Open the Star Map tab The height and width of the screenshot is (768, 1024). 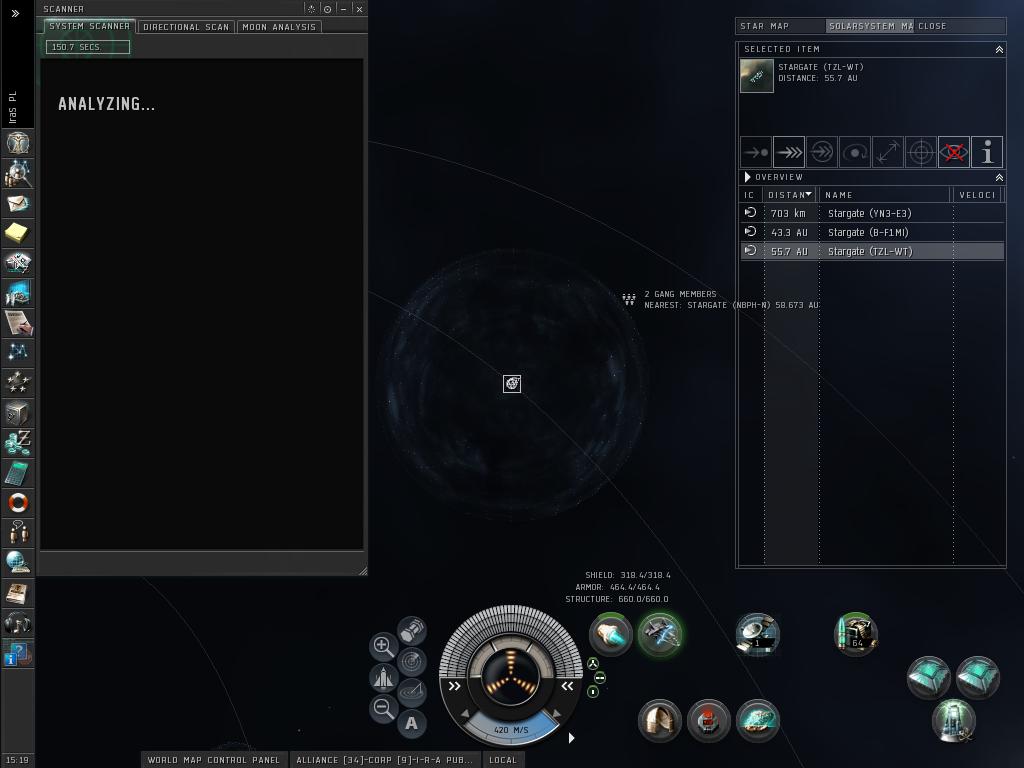[780, 26]
